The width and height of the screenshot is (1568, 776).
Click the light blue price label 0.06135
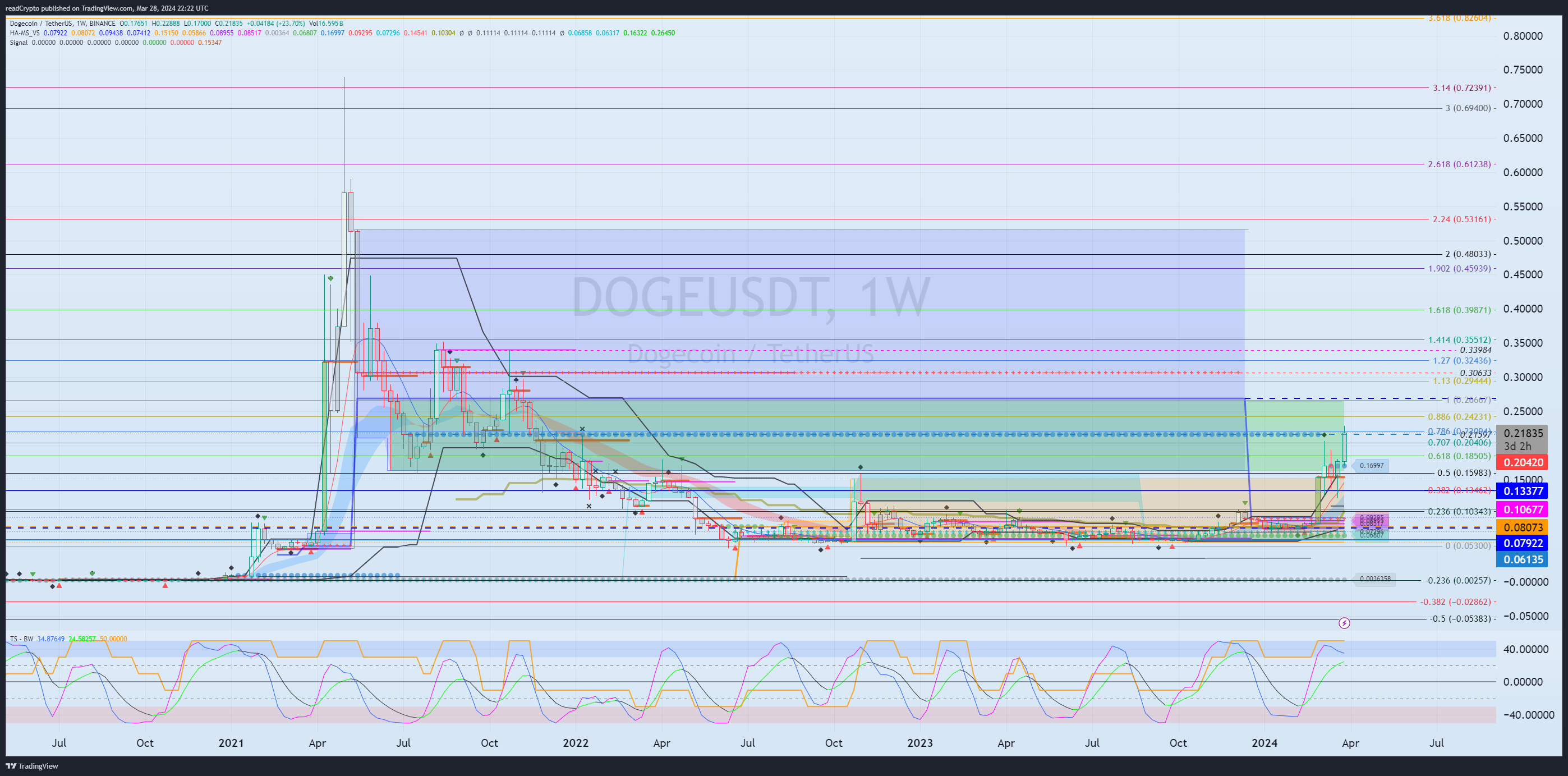pyautogui.click(x=1523, y=559)
